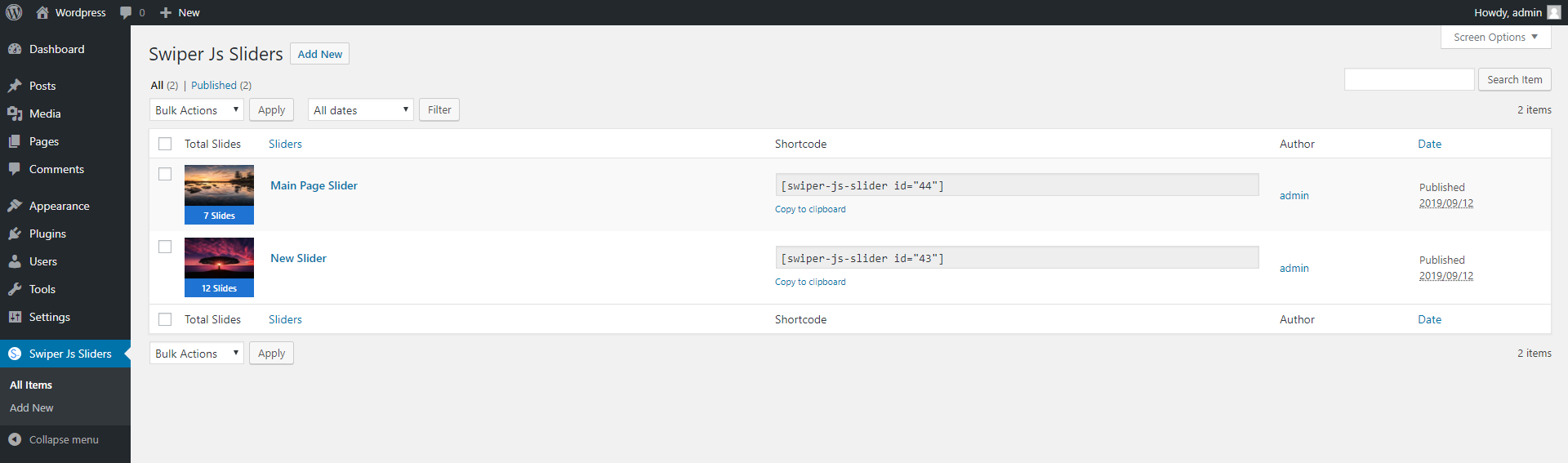Check the Main Page Slider row checkbox
Screen dimensions: 1568x463
tap(165, 174)
